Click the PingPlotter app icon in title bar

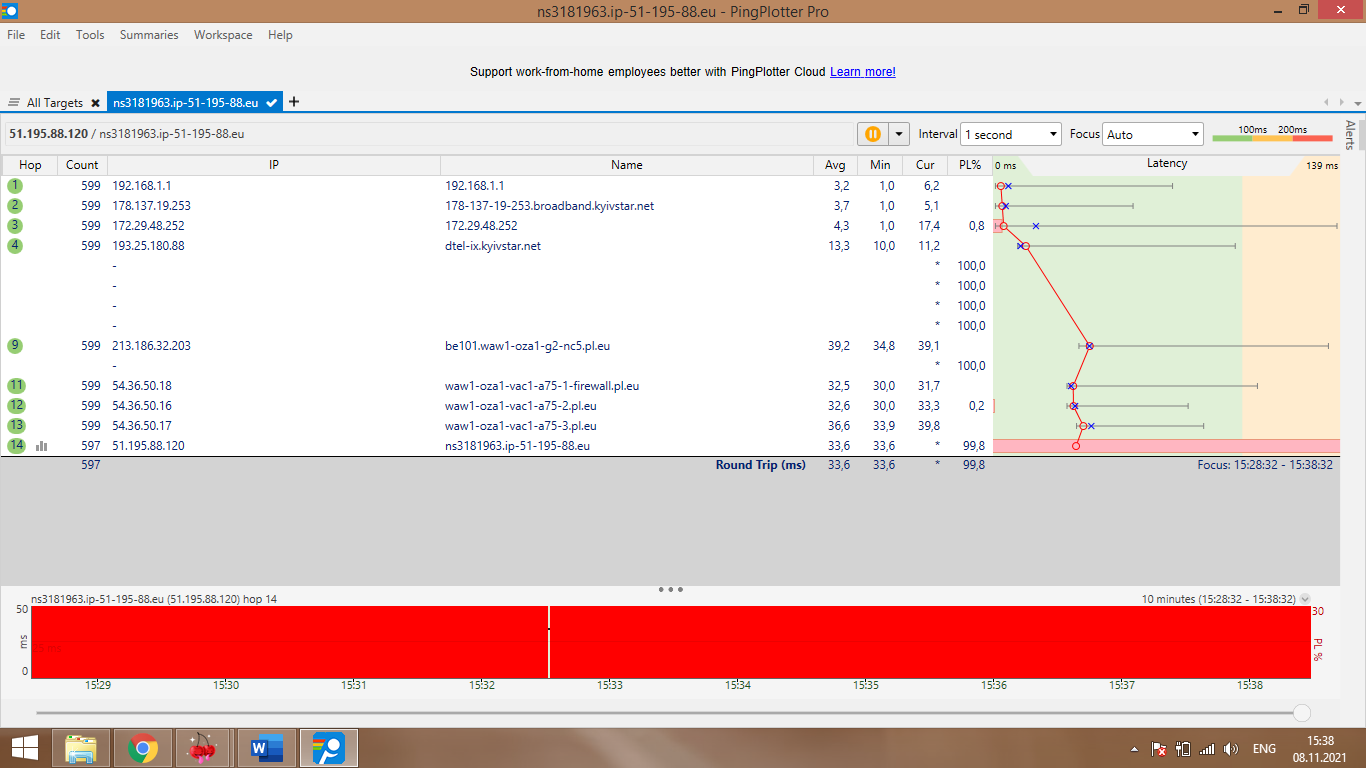(9, 10)
